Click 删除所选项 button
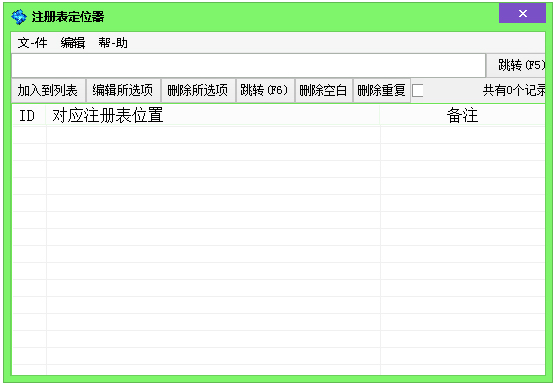The width and height of the screenshot is (557, 386). click(198, 91)
